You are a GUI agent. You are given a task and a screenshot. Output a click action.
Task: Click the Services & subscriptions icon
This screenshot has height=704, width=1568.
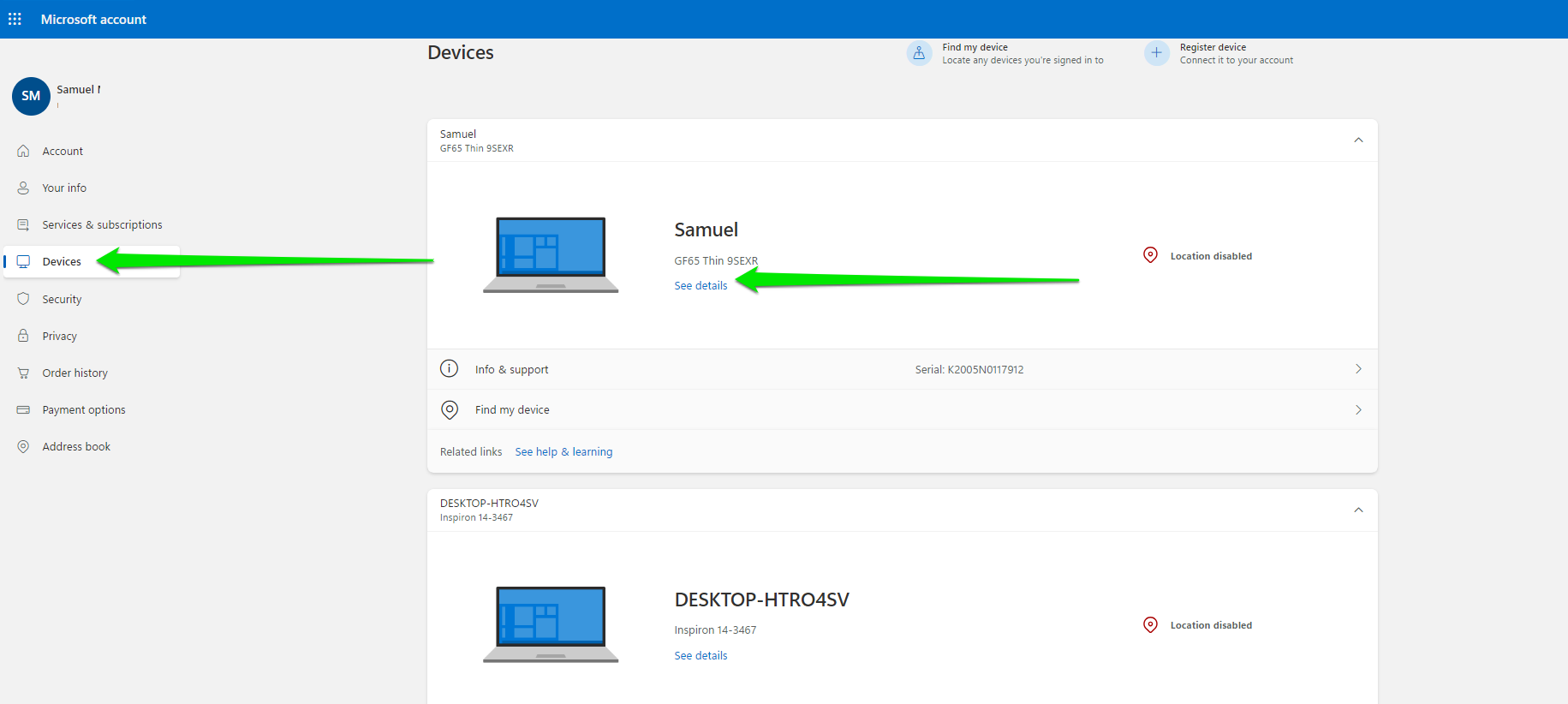[23, 224]
